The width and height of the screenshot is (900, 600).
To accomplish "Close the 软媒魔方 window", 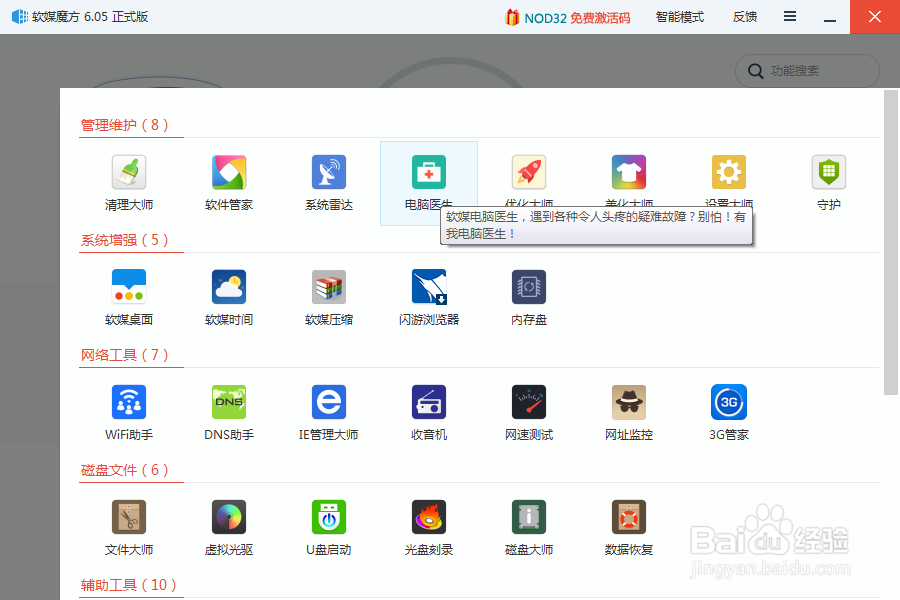I will [875, 17].
